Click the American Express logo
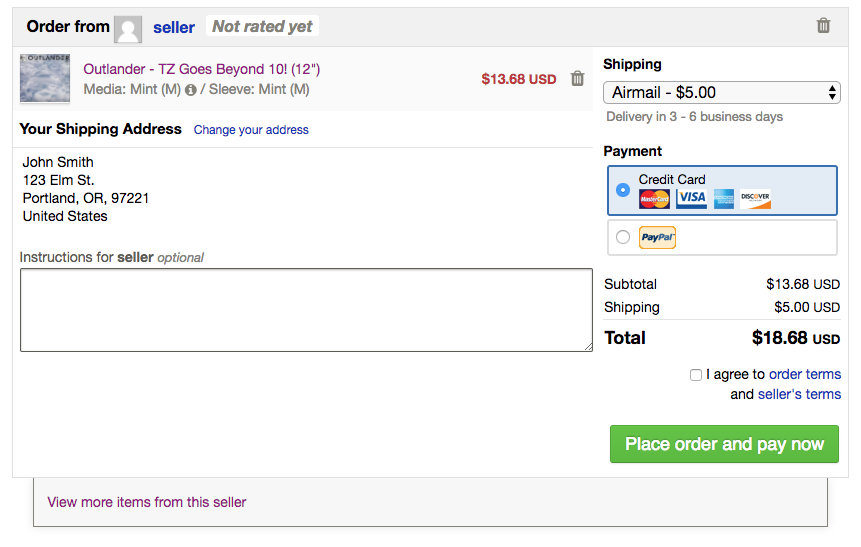 724,198
